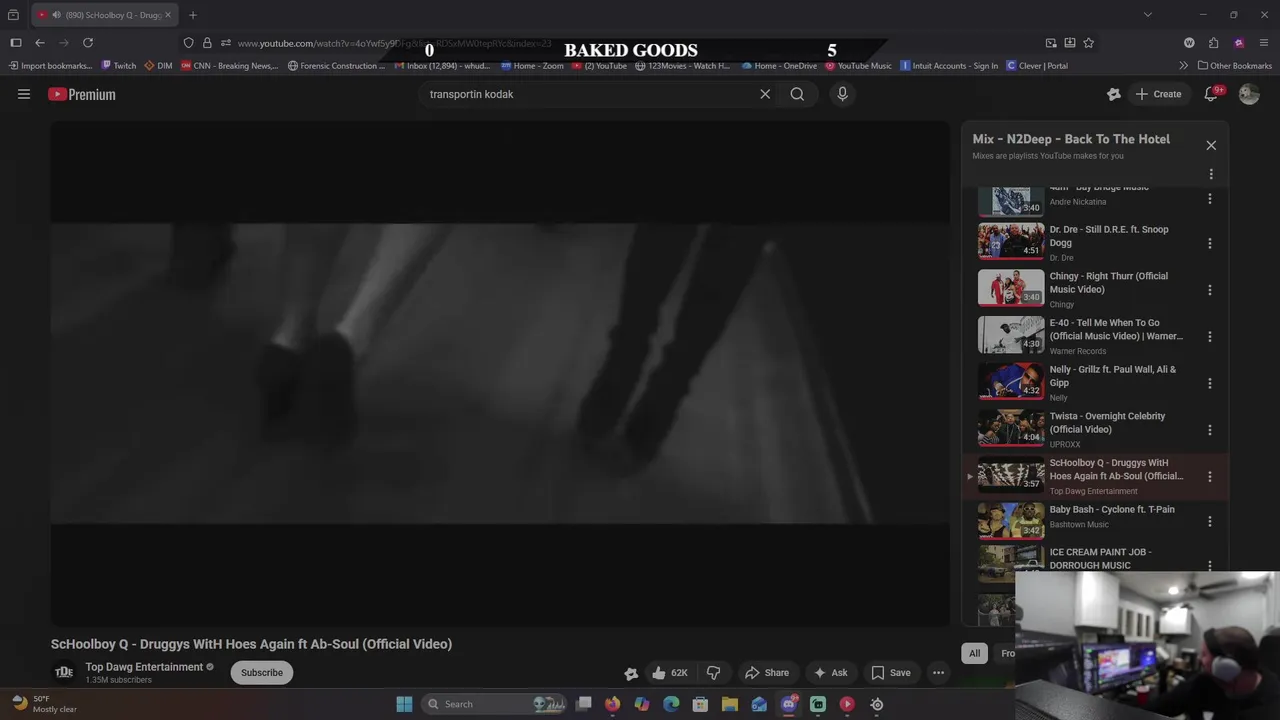This screenshot has height=720, width=1280.
Task: Subscribe to Top Dawg Entertainment
Action: pyautogui.click(x=262, y=672)
